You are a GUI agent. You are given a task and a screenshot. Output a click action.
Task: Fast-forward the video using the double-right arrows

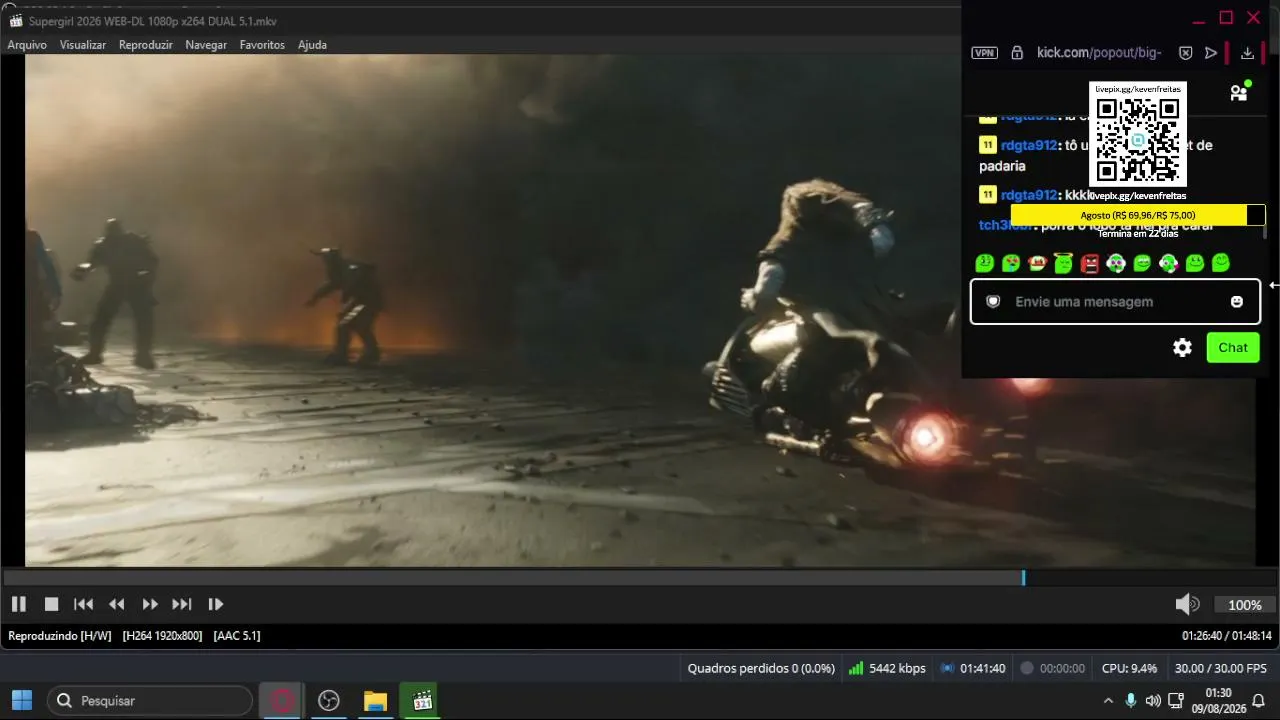pyautogui.click(x=150, y=604)
